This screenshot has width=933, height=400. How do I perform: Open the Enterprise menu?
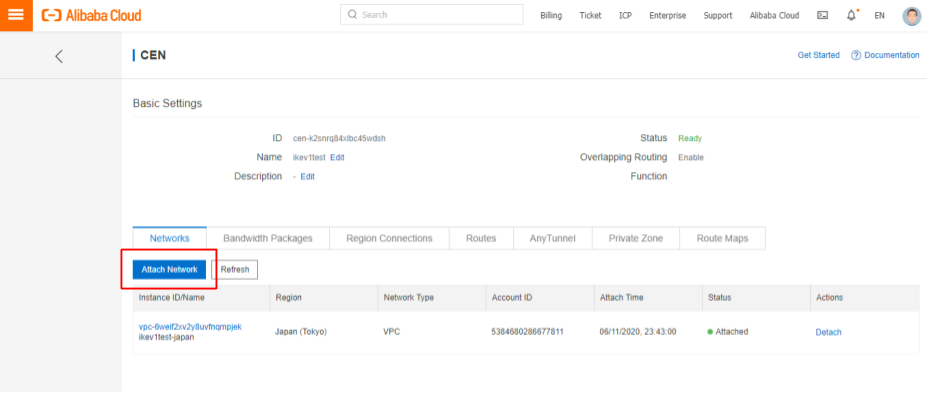[x=667, y=15]
